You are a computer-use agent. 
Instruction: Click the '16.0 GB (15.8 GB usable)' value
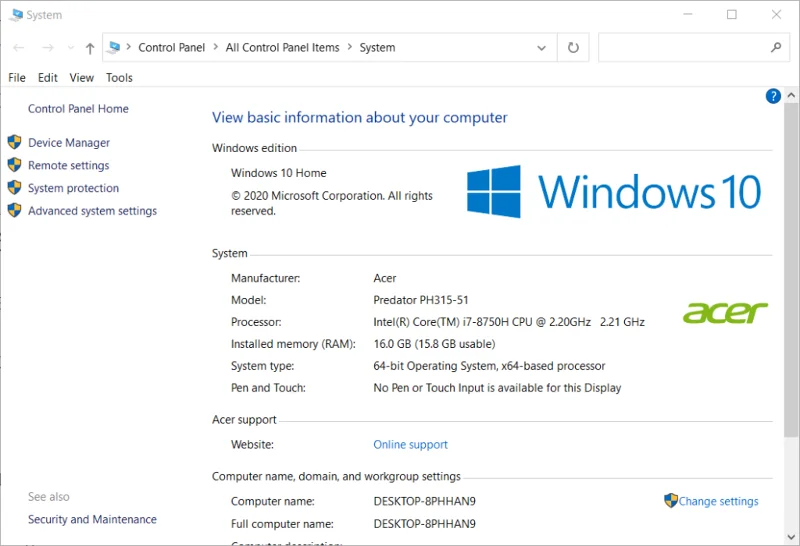[434, 344]
